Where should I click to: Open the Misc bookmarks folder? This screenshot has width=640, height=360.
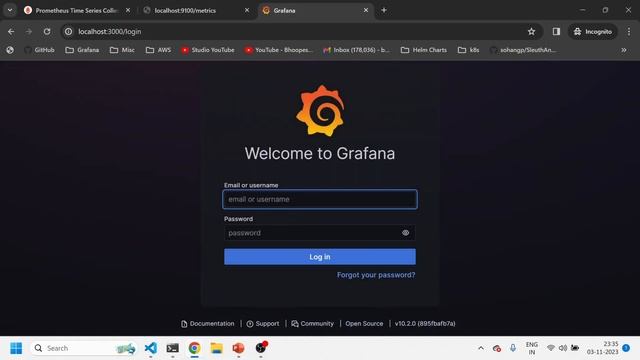(122, 50)
